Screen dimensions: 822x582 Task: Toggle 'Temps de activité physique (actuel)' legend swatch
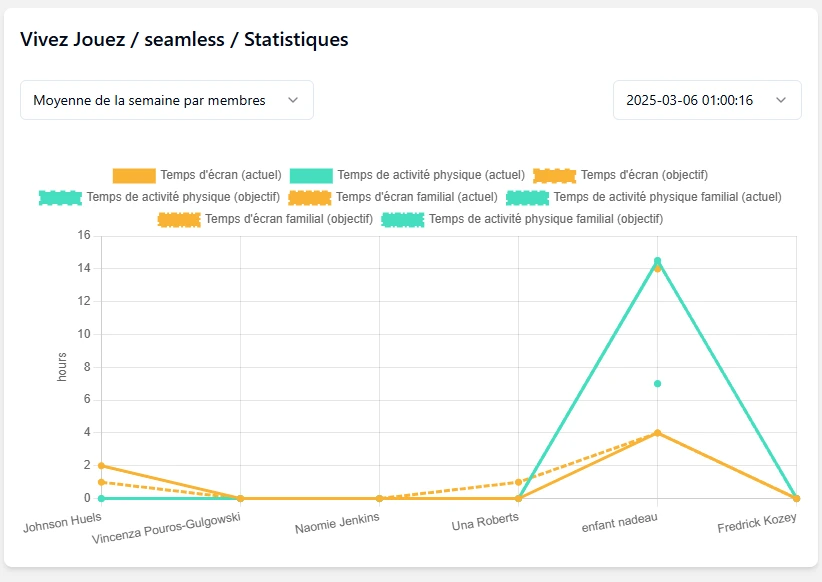pos(311,175)
